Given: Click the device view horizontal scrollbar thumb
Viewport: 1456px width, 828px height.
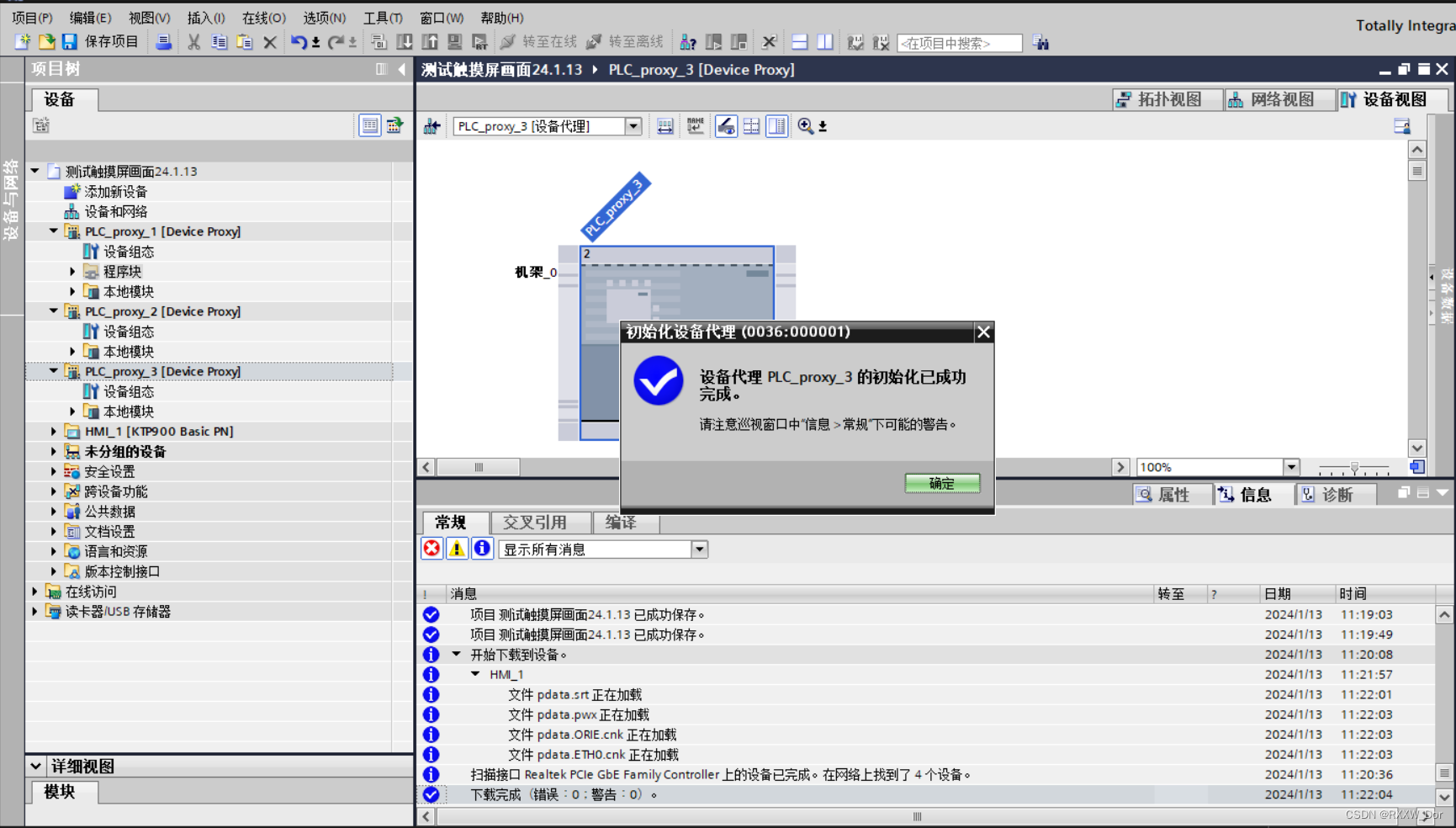Looking at the screenshot, I should pos(479,467).
